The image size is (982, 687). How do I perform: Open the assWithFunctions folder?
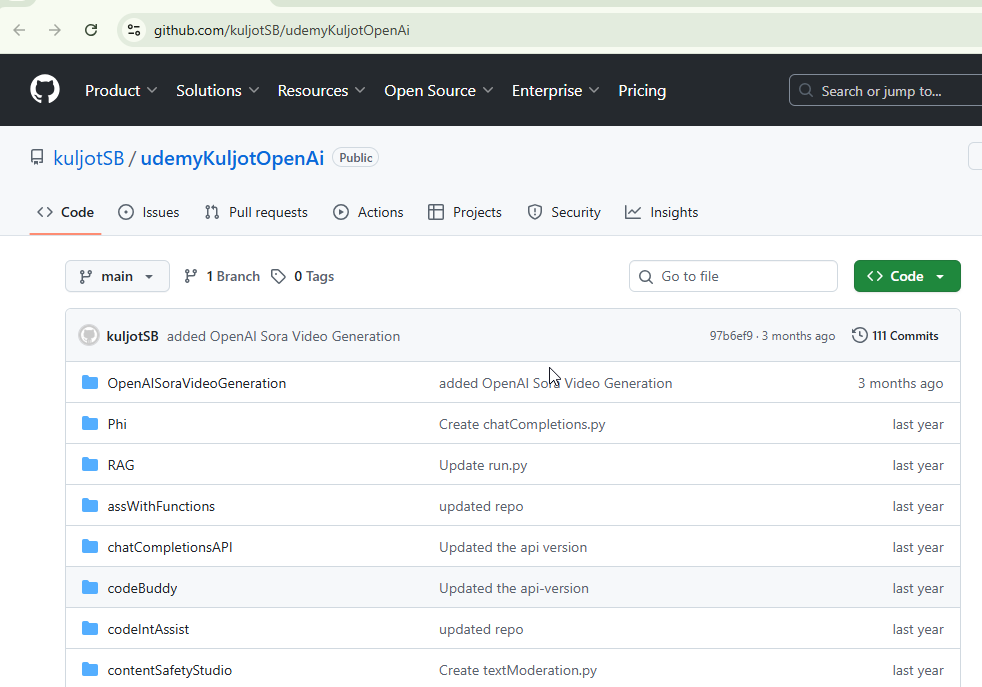pyautogui.click(x=161, y=506)
